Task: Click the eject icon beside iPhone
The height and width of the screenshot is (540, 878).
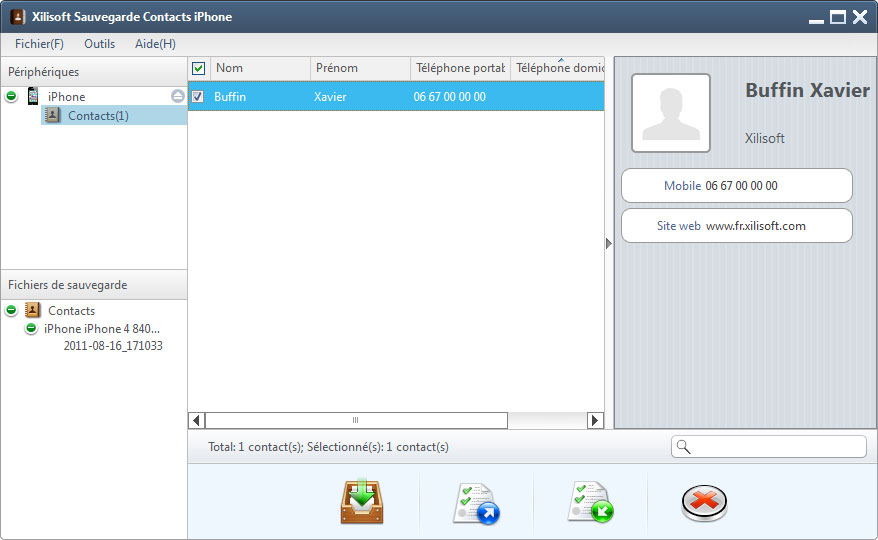Action: click(178, 96)
